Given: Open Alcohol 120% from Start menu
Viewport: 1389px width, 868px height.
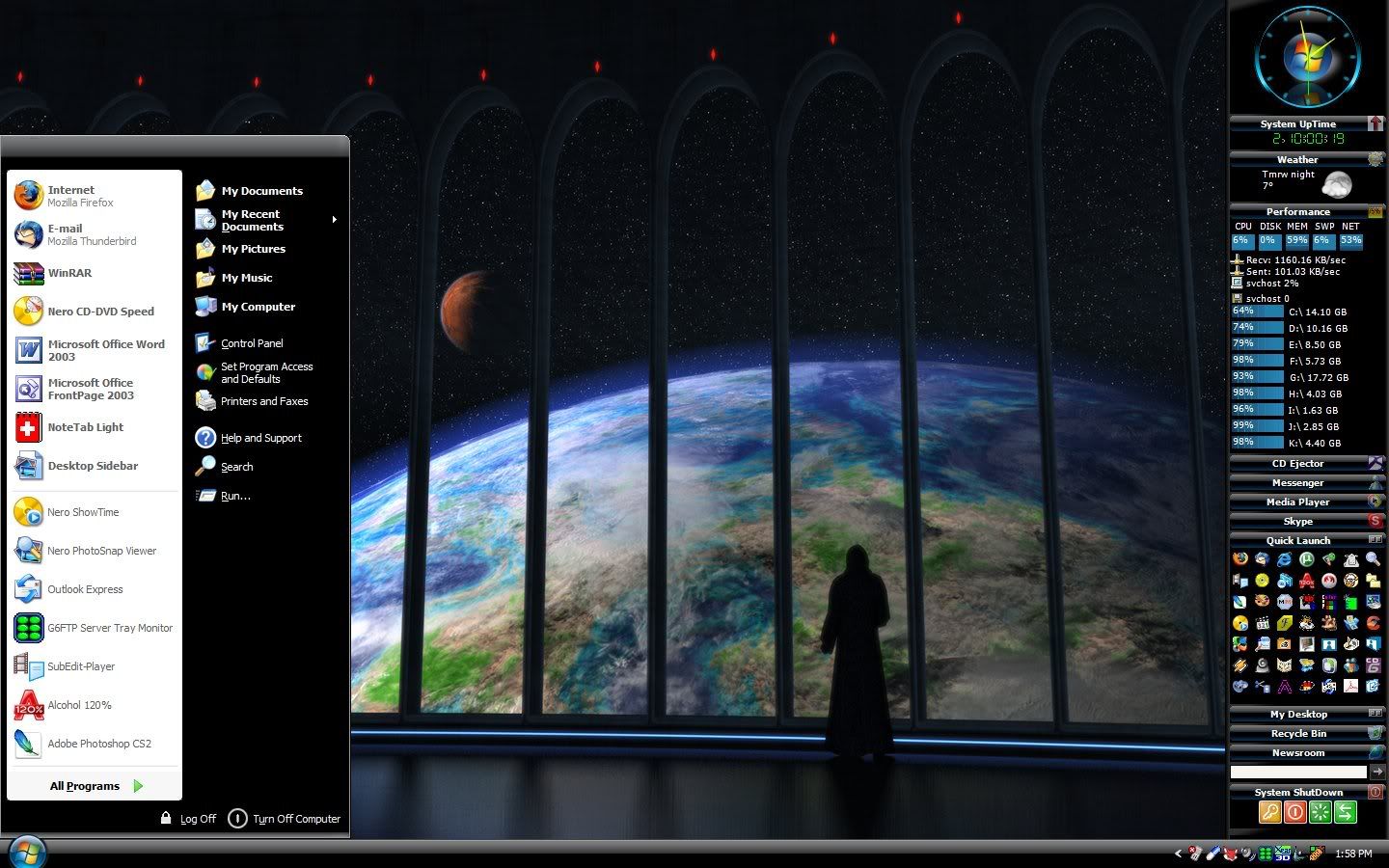Looking at the screenshot, I should [x=94, y=705].
